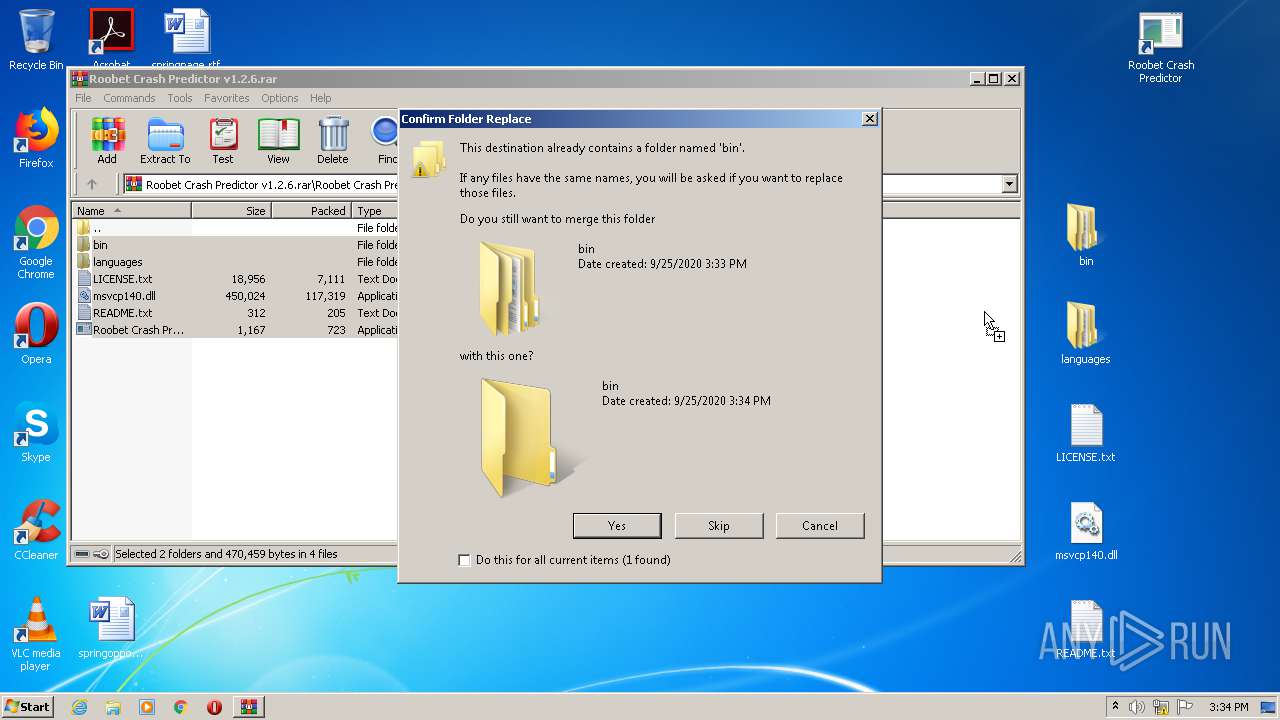Open Chrome from the taskbar

tap(181, 707)
